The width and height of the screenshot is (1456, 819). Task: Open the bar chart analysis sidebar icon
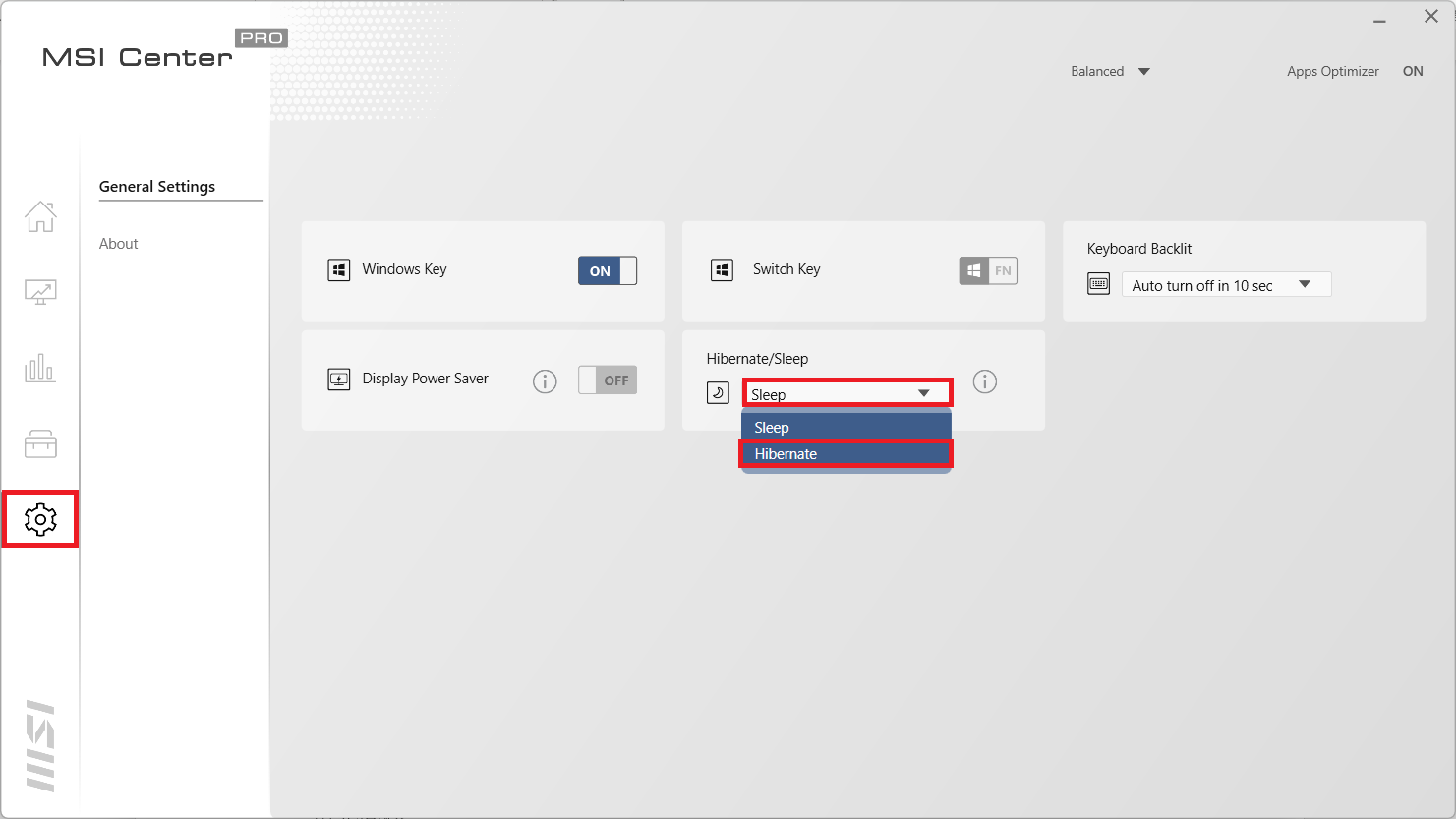(40, 368)
